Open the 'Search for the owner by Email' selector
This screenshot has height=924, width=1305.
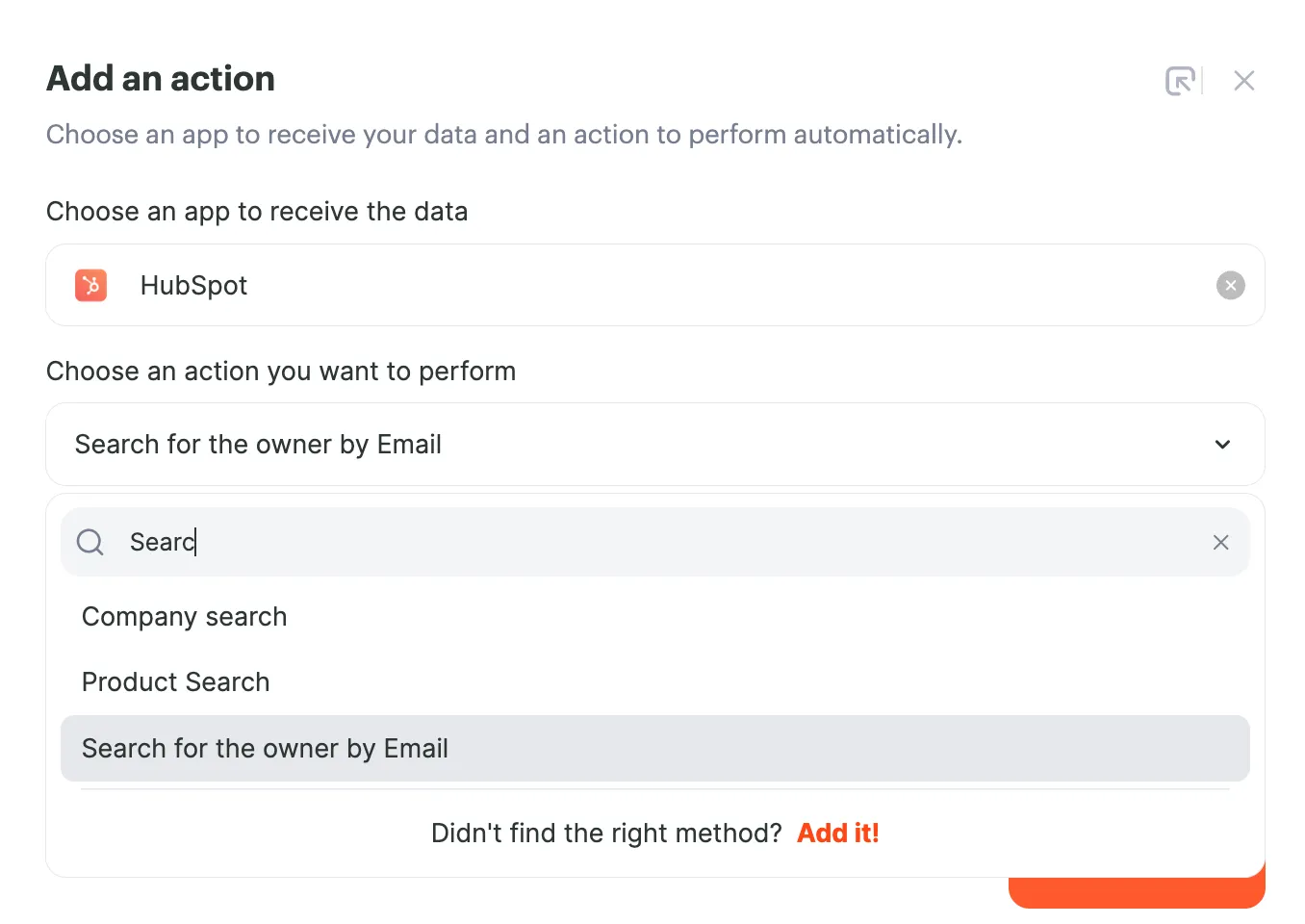tap(655, 445)
